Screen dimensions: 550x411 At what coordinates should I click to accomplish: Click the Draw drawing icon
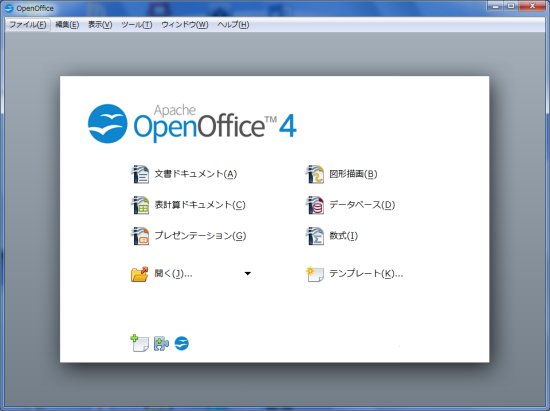coord(315,174)
